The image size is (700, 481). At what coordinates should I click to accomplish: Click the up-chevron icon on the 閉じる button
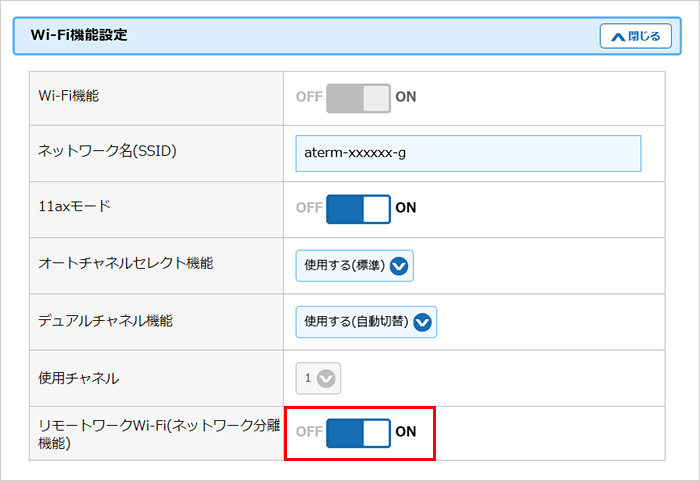(x=616, y=36)
